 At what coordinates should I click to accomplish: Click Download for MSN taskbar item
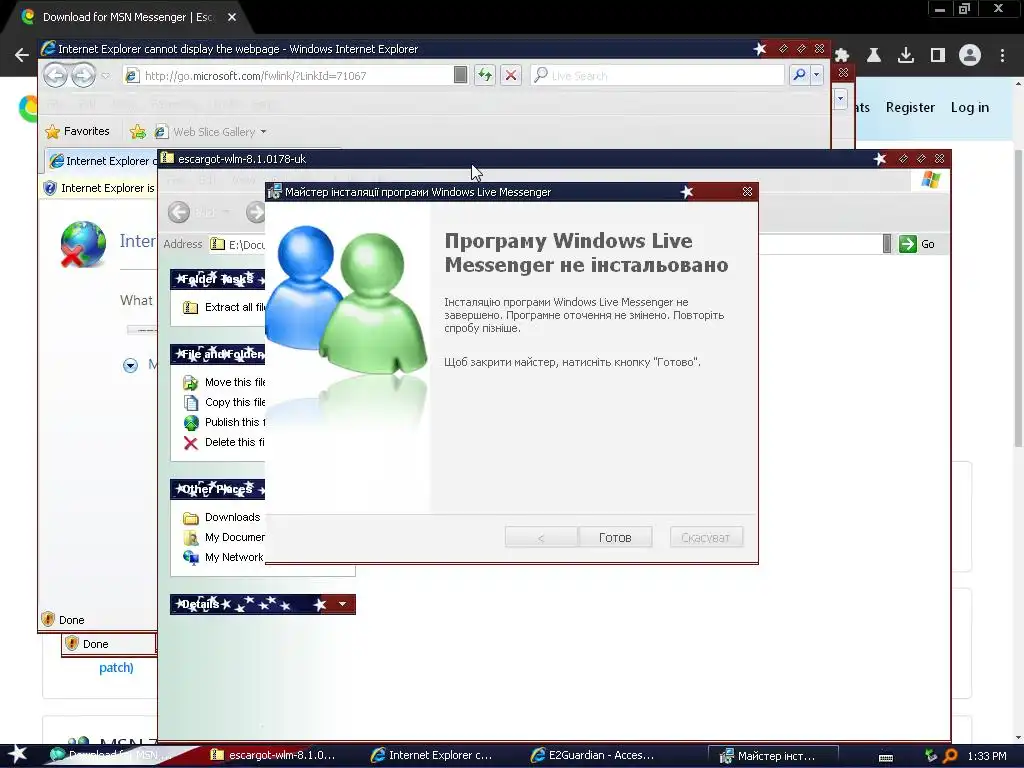(111, 756)
